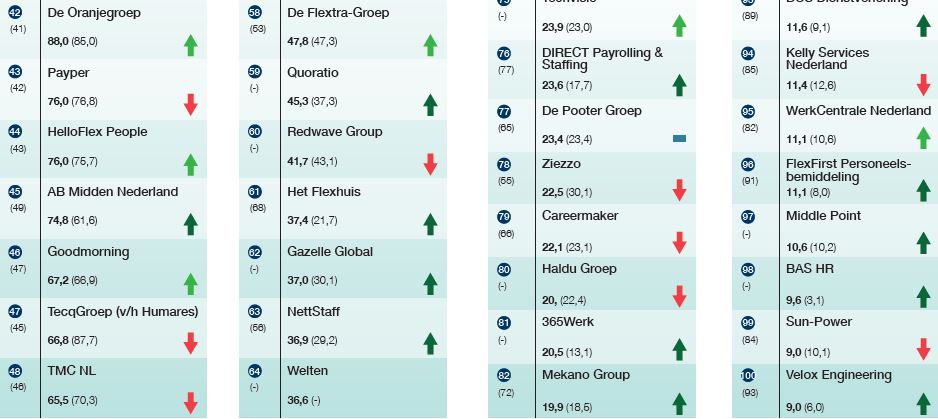
Task: Click the red arrow beside Redwave Group
Action: point(430,164)
